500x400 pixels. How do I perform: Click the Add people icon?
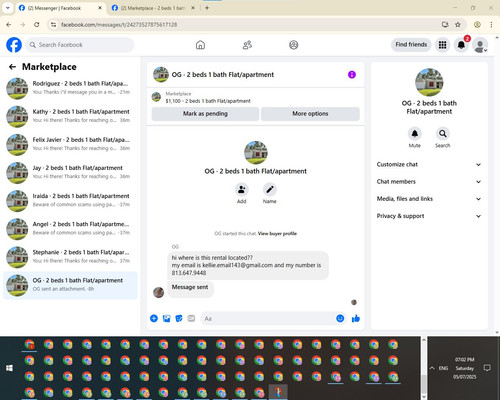coord(241,189)
